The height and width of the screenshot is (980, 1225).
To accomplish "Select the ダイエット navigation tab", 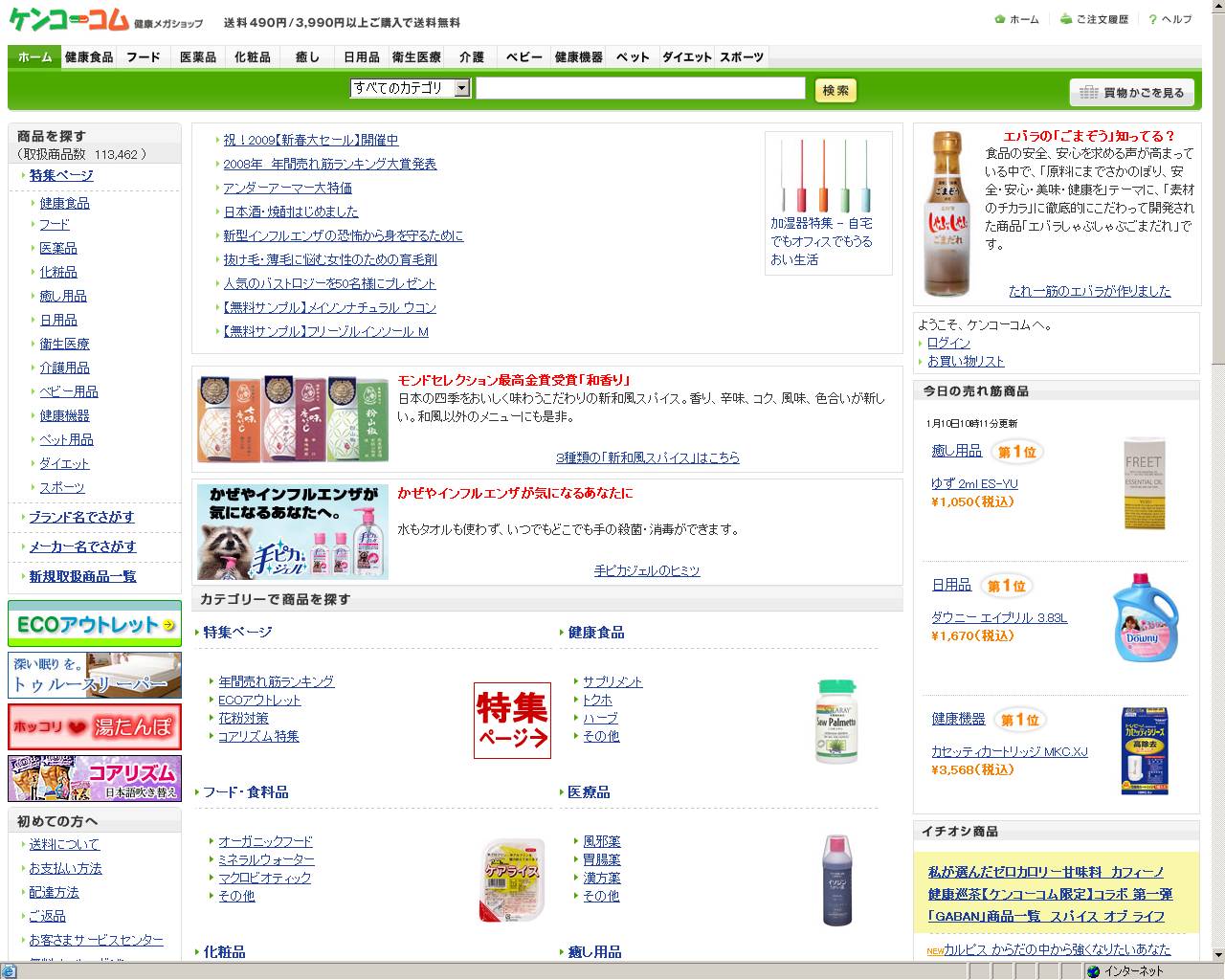I will click(687, 57).
